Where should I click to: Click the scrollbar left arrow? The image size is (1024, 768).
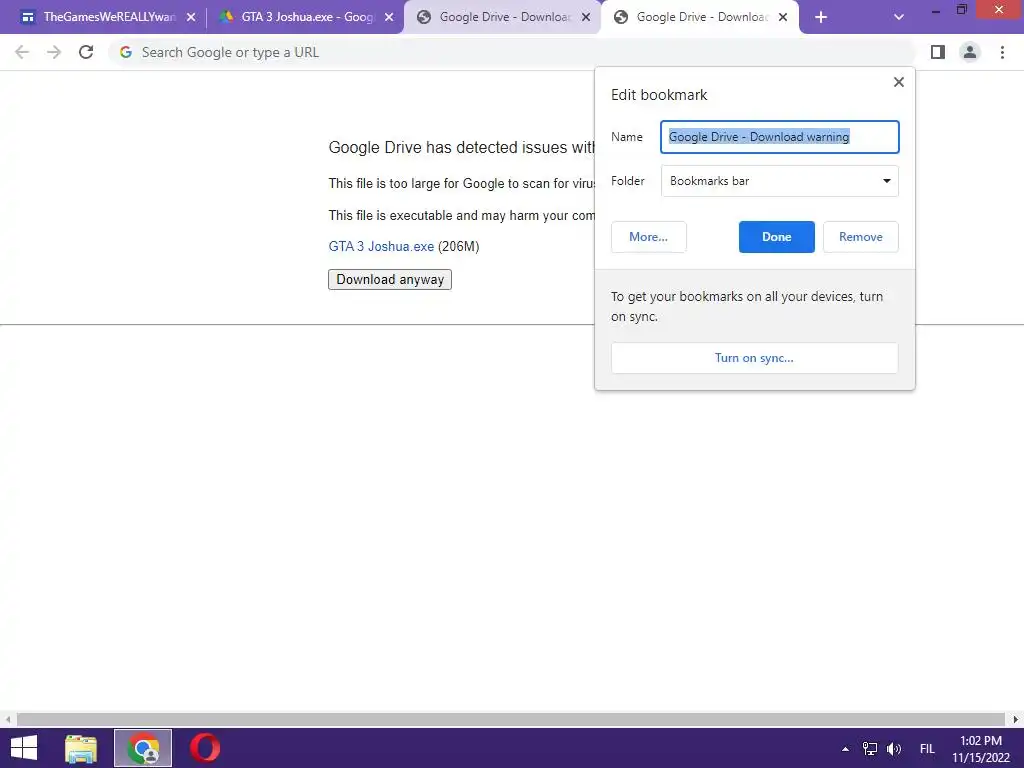tap(8, 720)
